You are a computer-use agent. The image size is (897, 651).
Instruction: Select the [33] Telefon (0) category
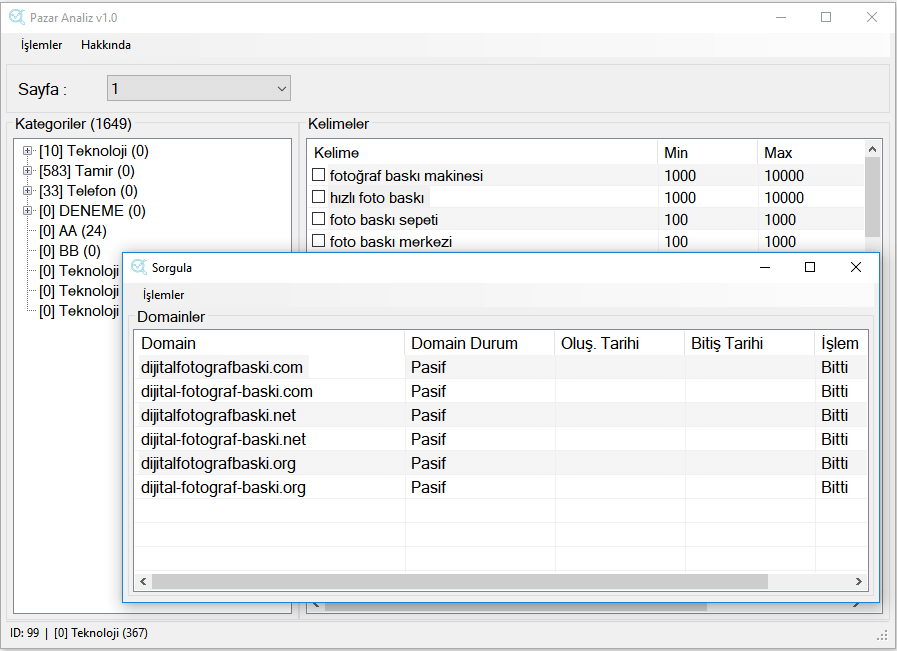coord(88,191)
